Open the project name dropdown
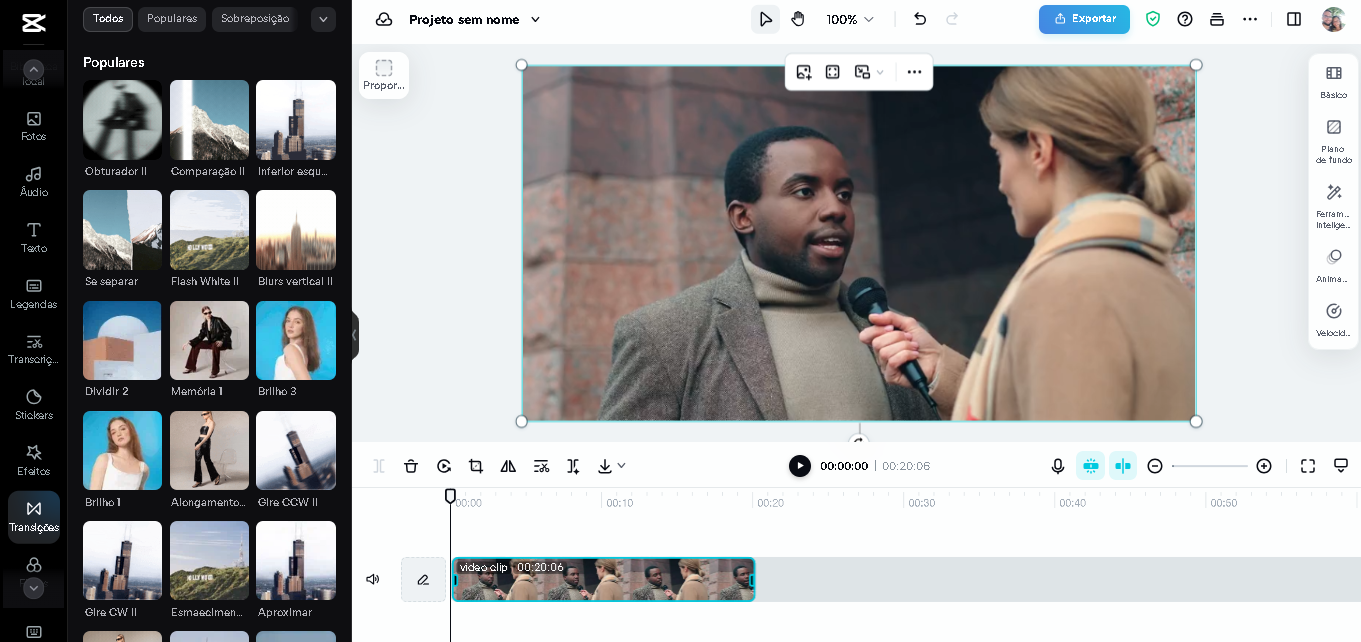1361x642 pixels. (535, 19)
